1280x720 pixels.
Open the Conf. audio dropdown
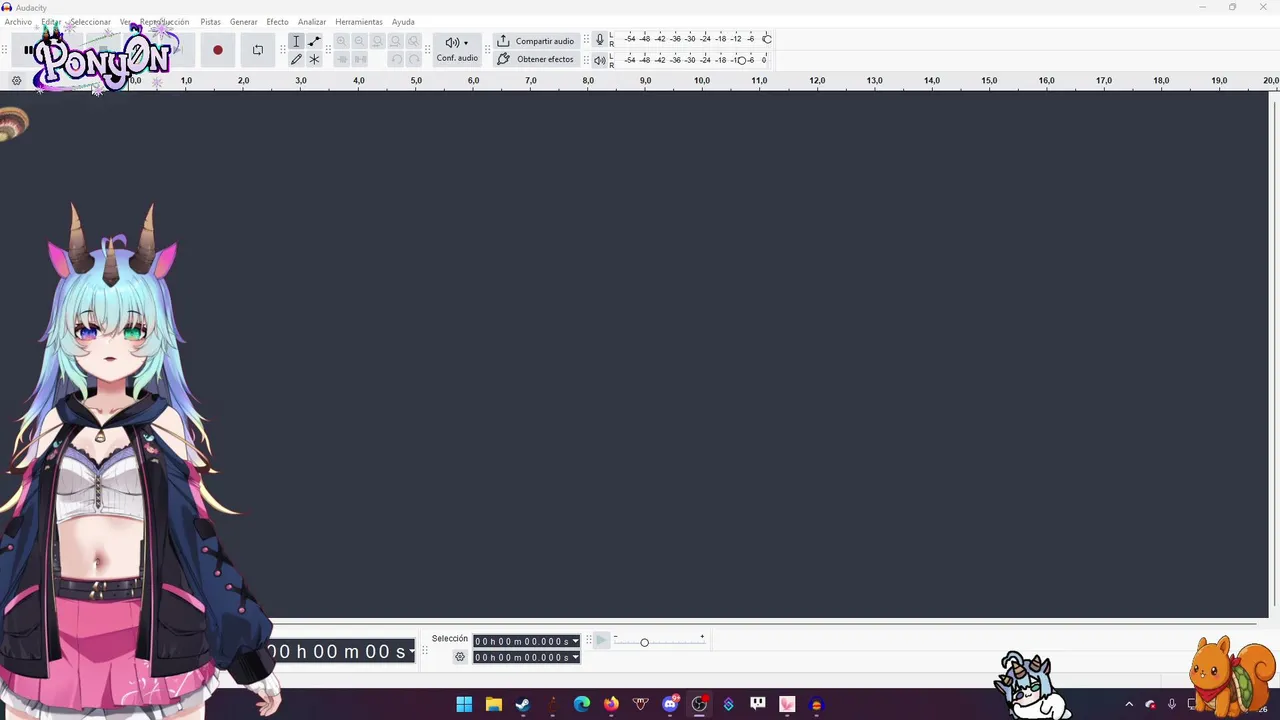[457, 50]
